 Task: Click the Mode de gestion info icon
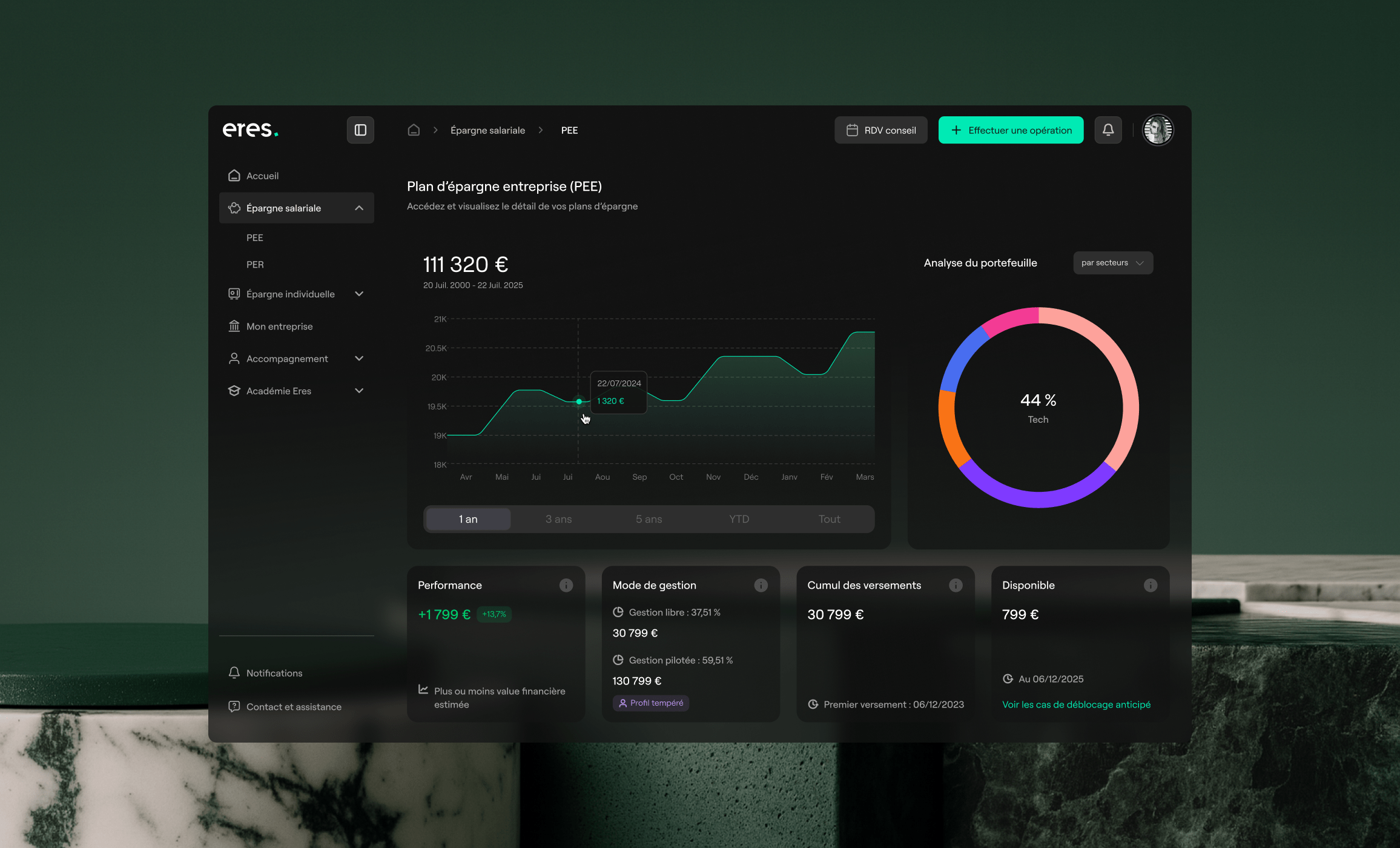pos(761,585)
